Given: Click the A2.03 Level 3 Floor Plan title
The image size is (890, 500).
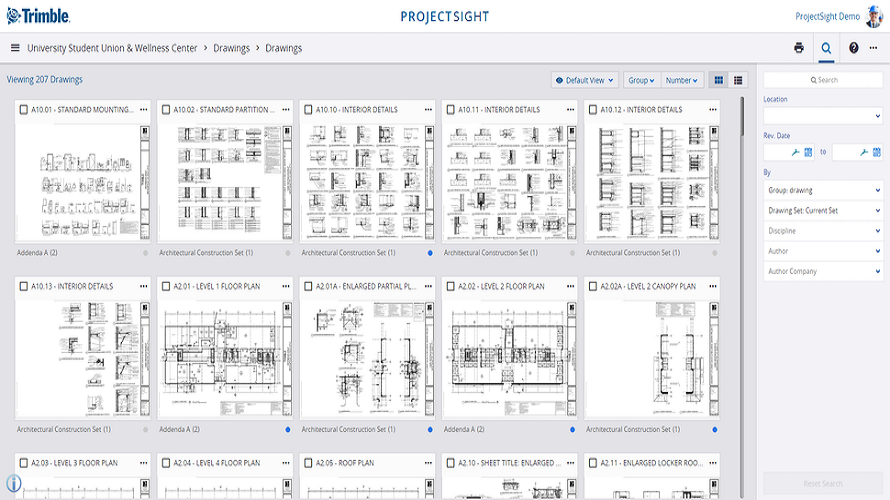Looking at the screenshot, I should click(x=74, y=463).
